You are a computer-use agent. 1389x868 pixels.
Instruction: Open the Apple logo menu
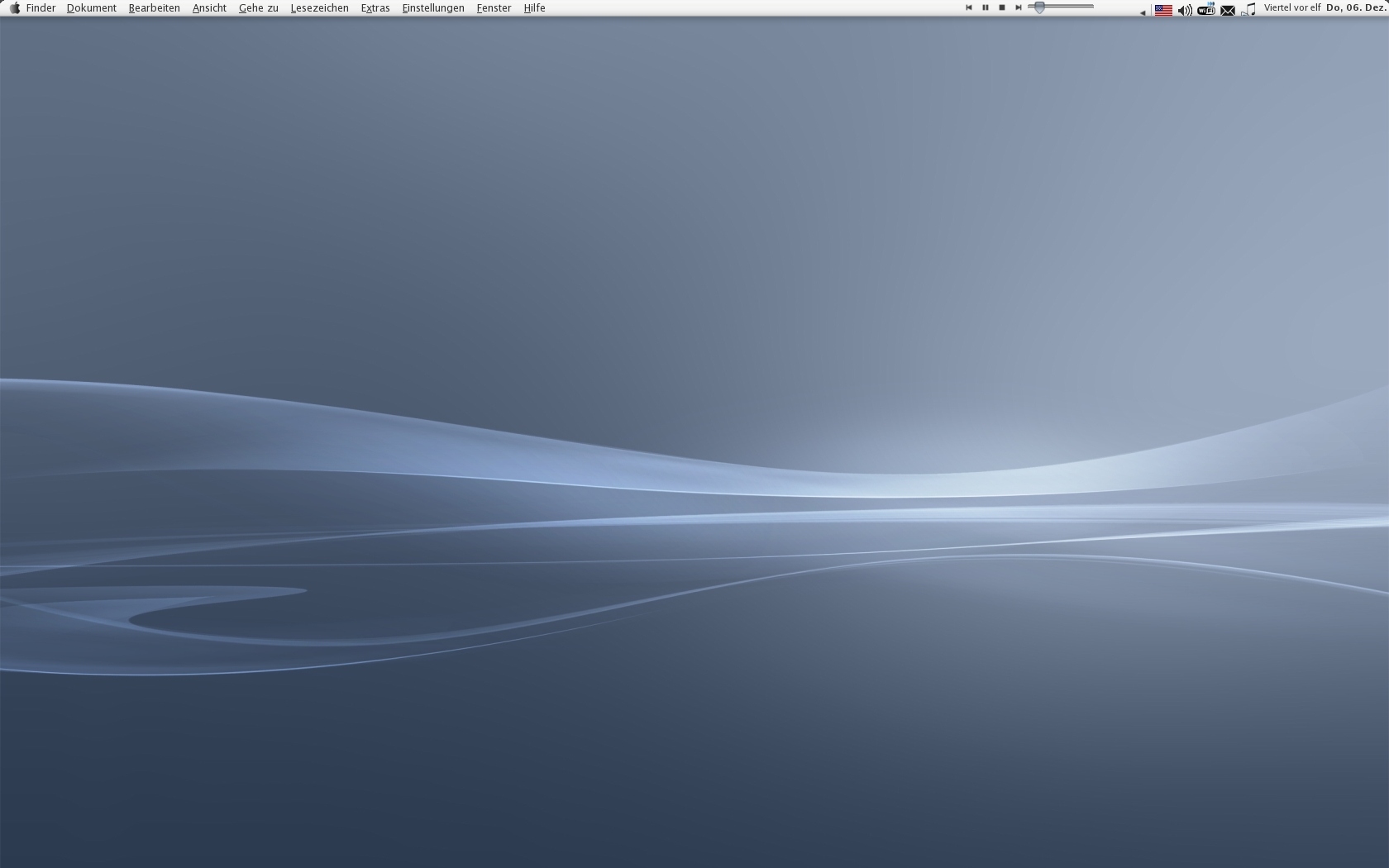(14, 7)
